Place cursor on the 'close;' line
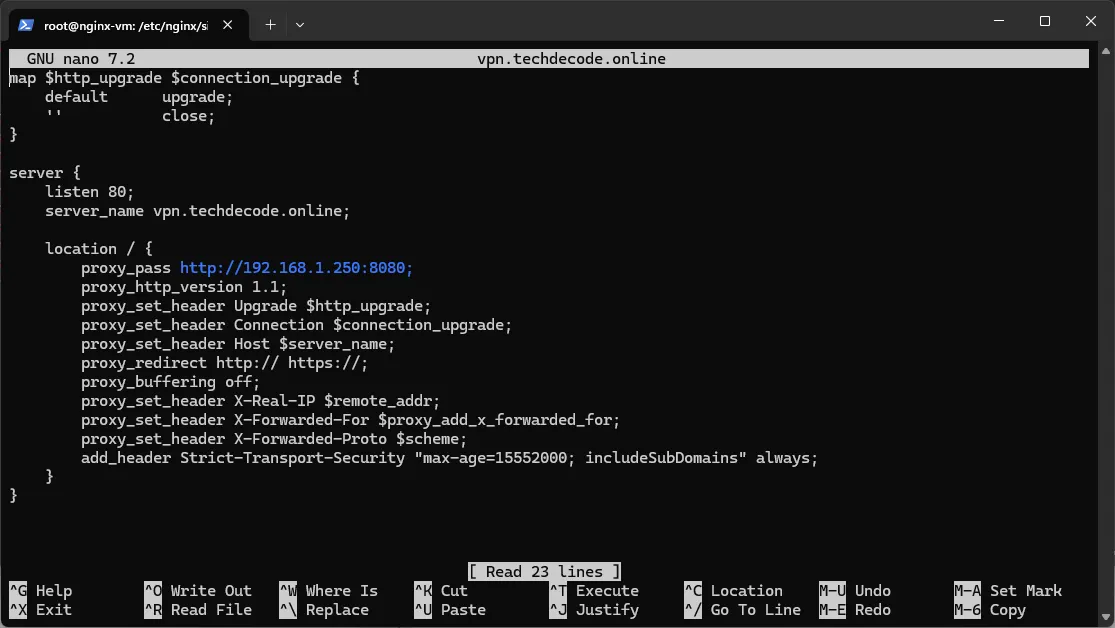The width and height of the screenshot is (1115, 628). [129, 116]
